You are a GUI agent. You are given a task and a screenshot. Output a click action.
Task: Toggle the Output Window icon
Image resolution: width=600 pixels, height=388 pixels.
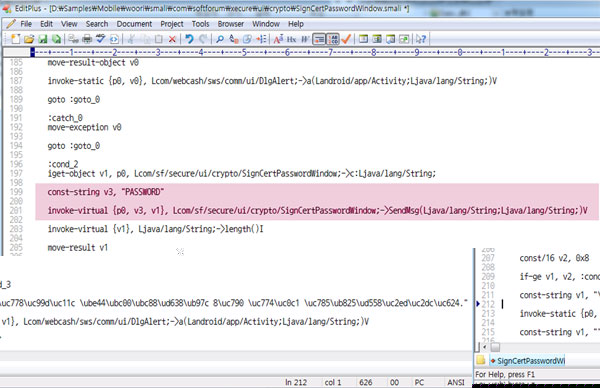pyautogui.click(x=377, y=39)
